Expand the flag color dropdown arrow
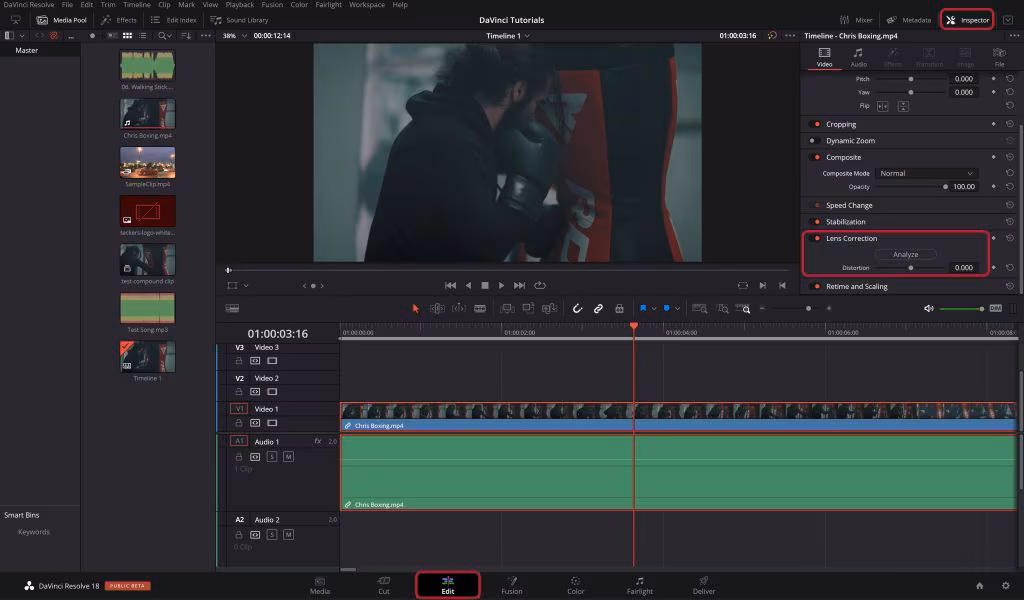This screenshot has width=1024, height=600. tap(654, 309)
